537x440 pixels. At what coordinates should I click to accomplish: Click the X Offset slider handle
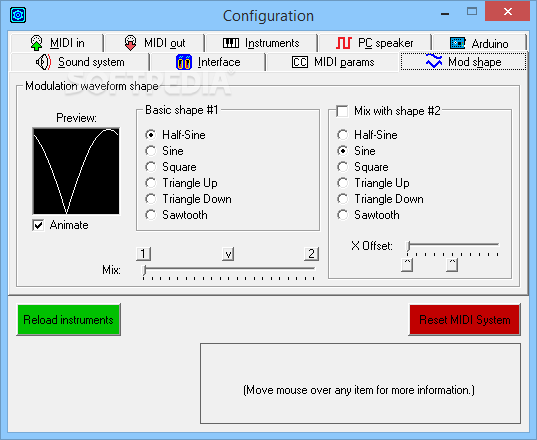point(408,246)
